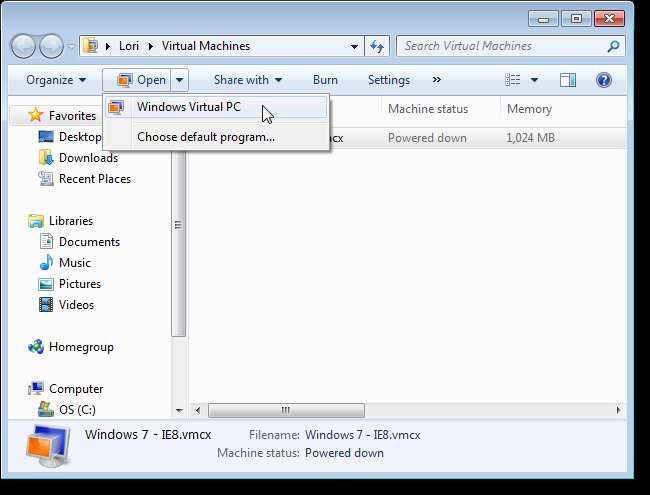Click the change view icon
650x495 pixels.
(512, 80)
